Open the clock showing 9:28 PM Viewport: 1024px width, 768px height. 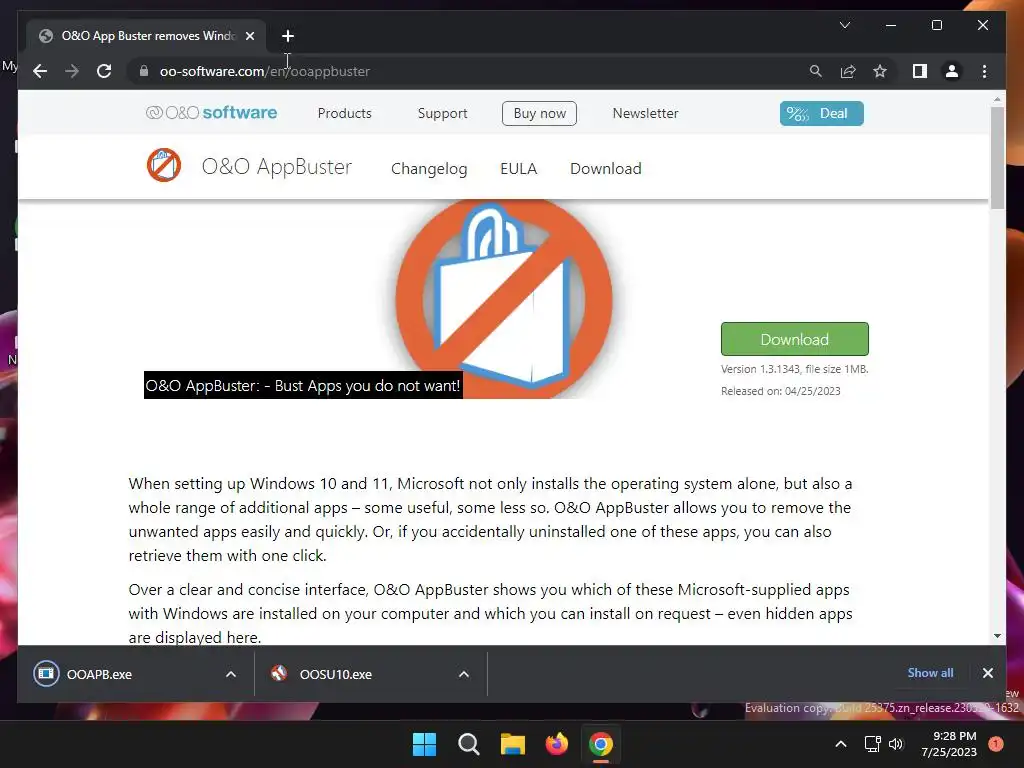[x=949, y=744]
